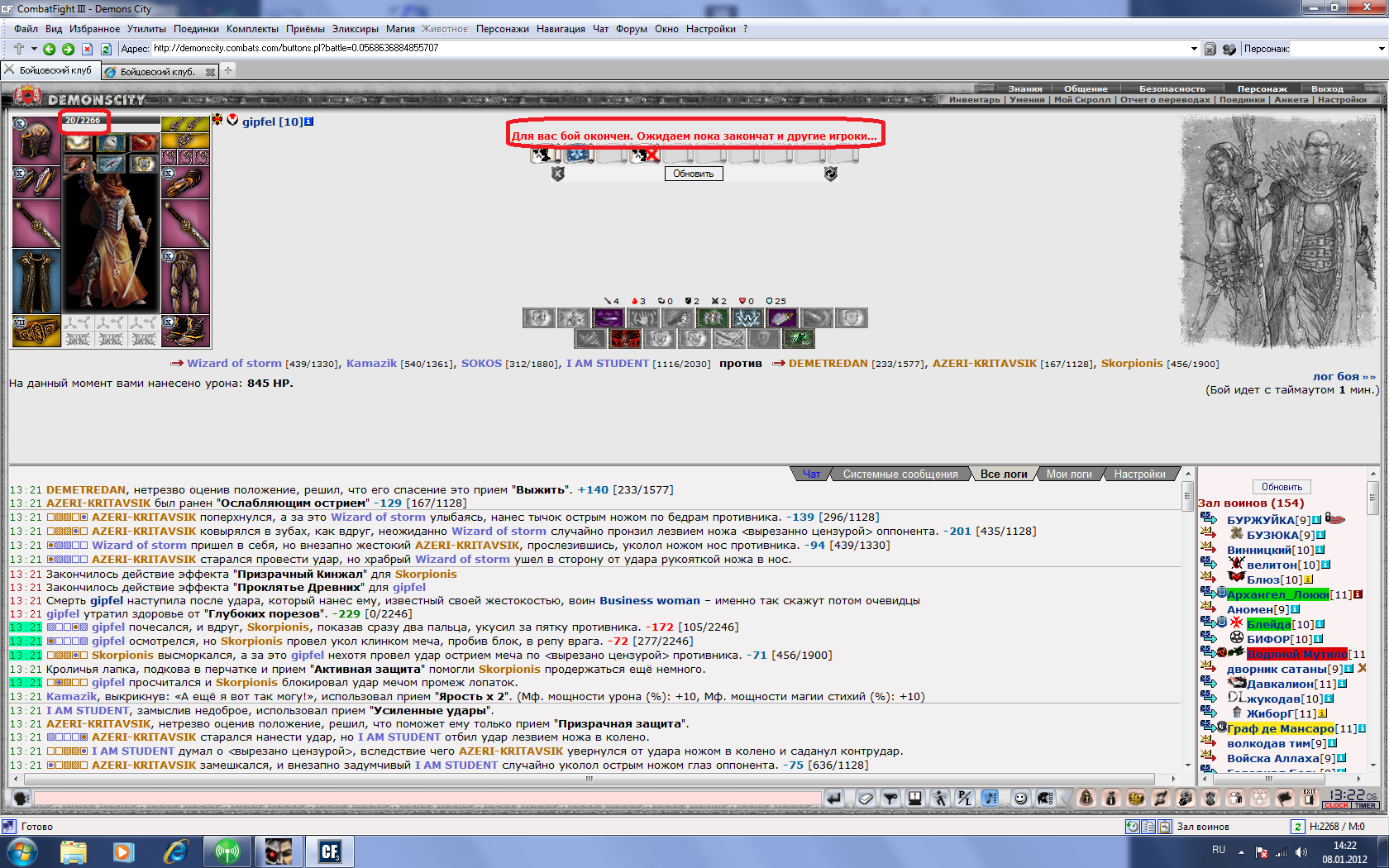The height and width of the screenshot is (868, 1389).
Task: Click the CLOCK label under the time
Action: [x=1337, y=805]
